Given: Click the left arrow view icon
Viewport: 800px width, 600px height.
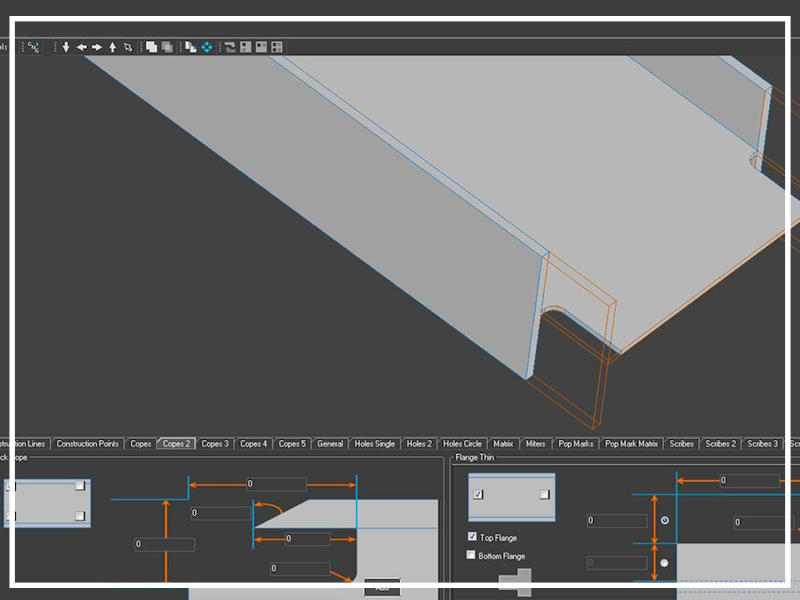Looking at the screenshot, I should point(82,47).
